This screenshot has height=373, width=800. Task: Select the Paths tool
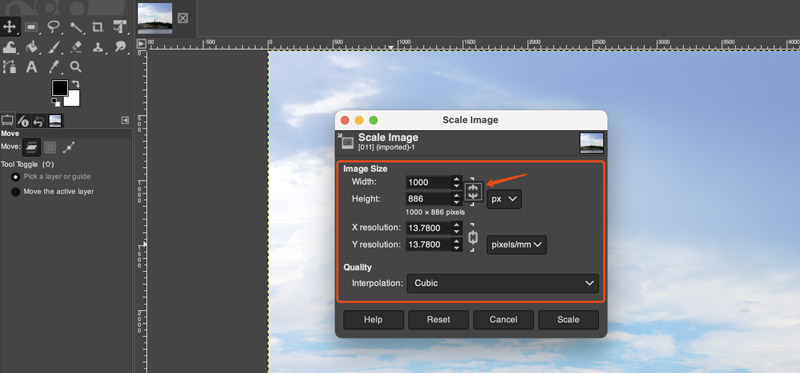tap(10, 67)
